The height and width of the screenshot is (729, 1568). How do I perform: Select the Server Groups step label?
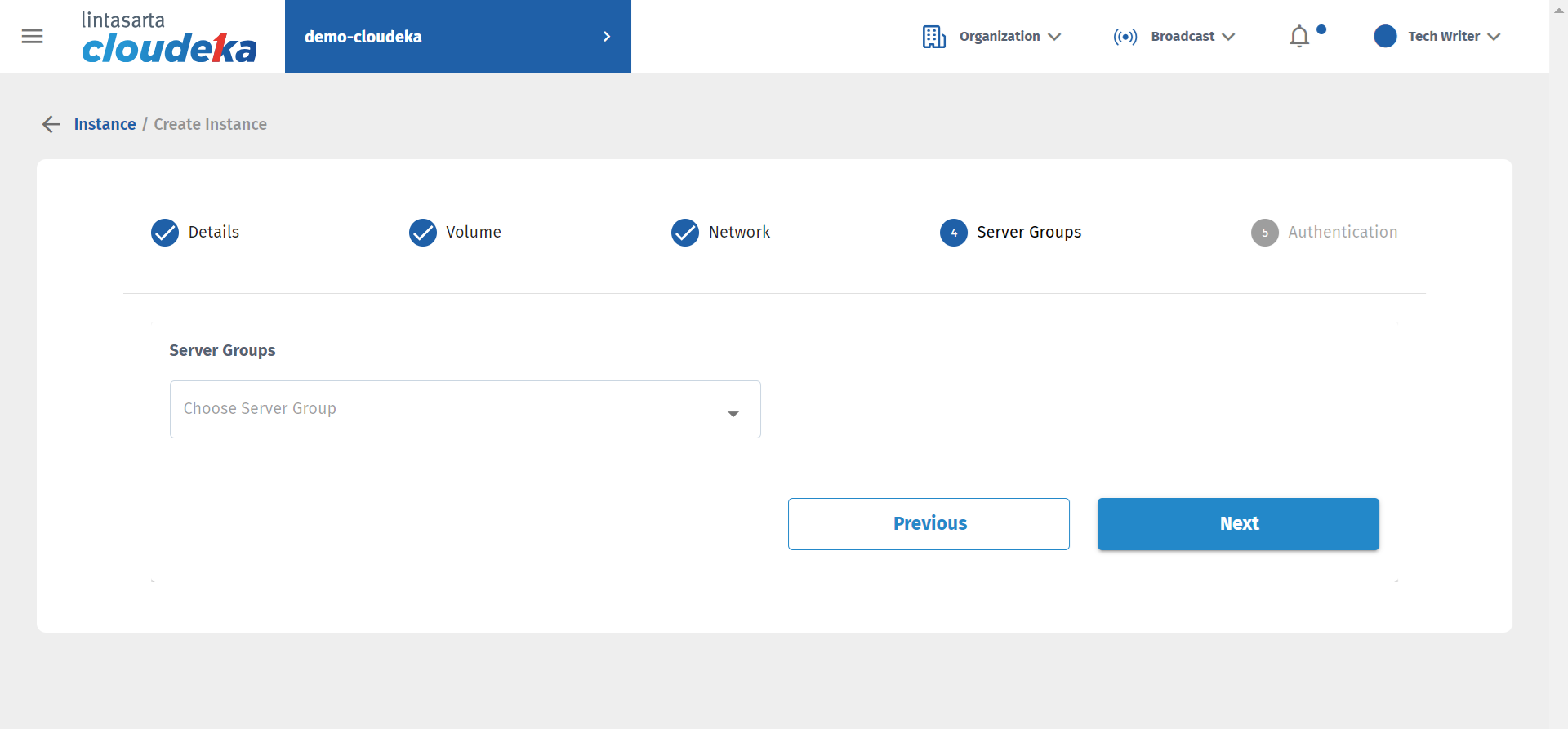tap(1029, 233)
